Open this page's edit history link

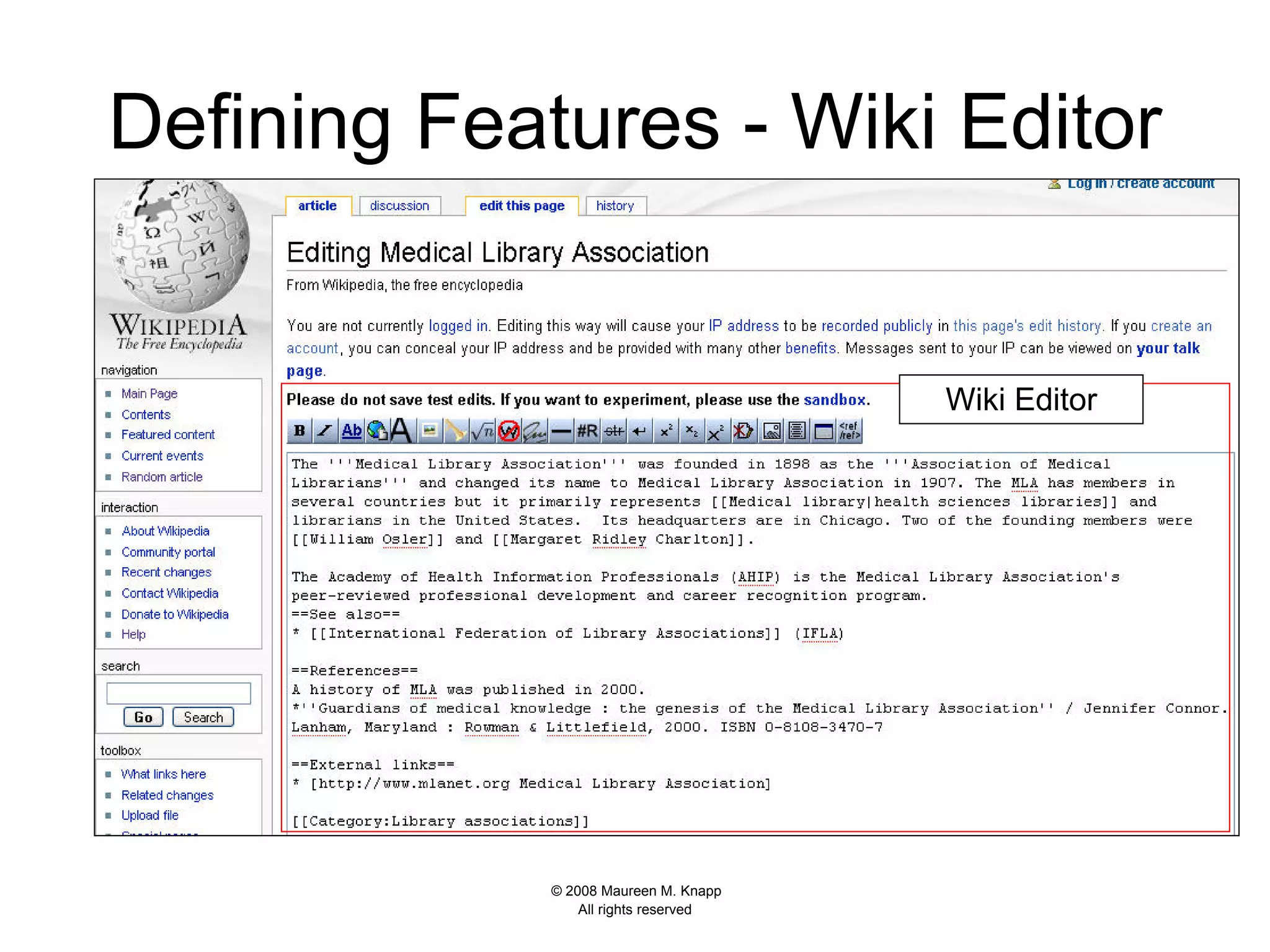point(1028,326)
